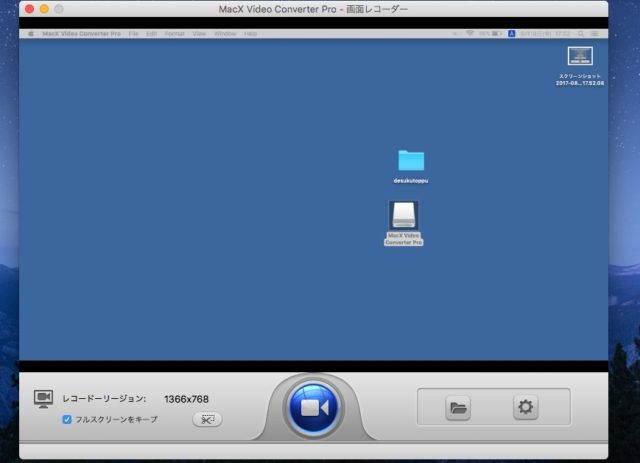Start recording with the blue camera button
The width and height of the screenshot is (640, 463).
(x=313, y=407)
